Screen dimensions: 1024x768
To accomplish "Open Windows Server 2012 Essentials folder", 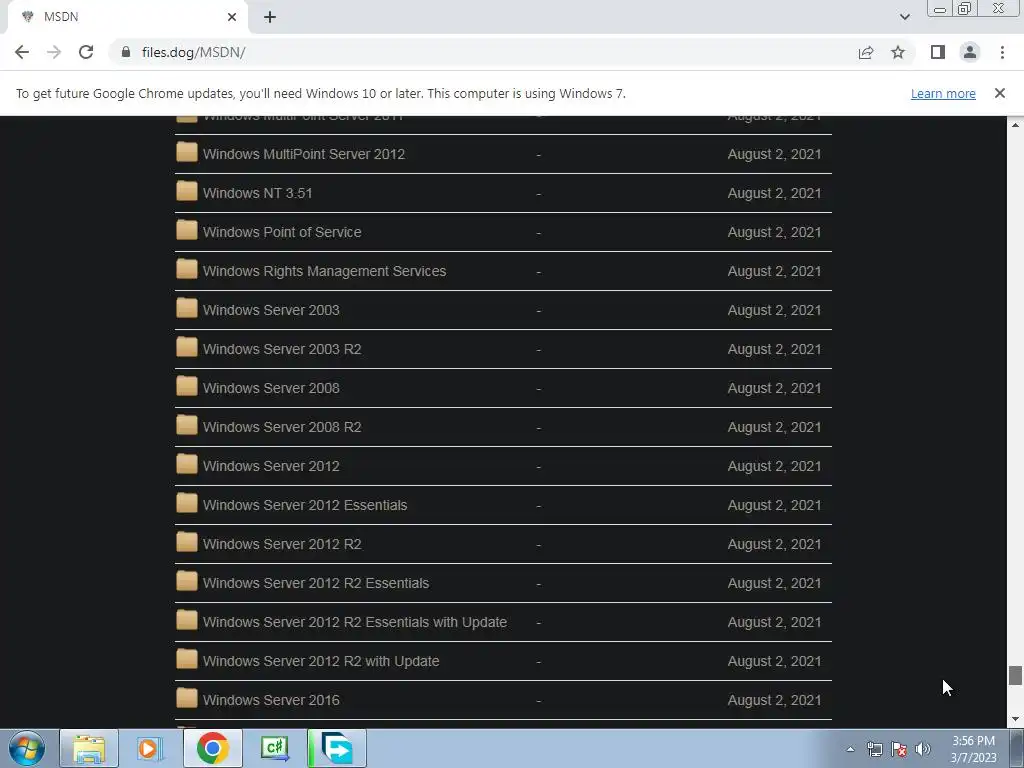I will click(x=304, y=505).
